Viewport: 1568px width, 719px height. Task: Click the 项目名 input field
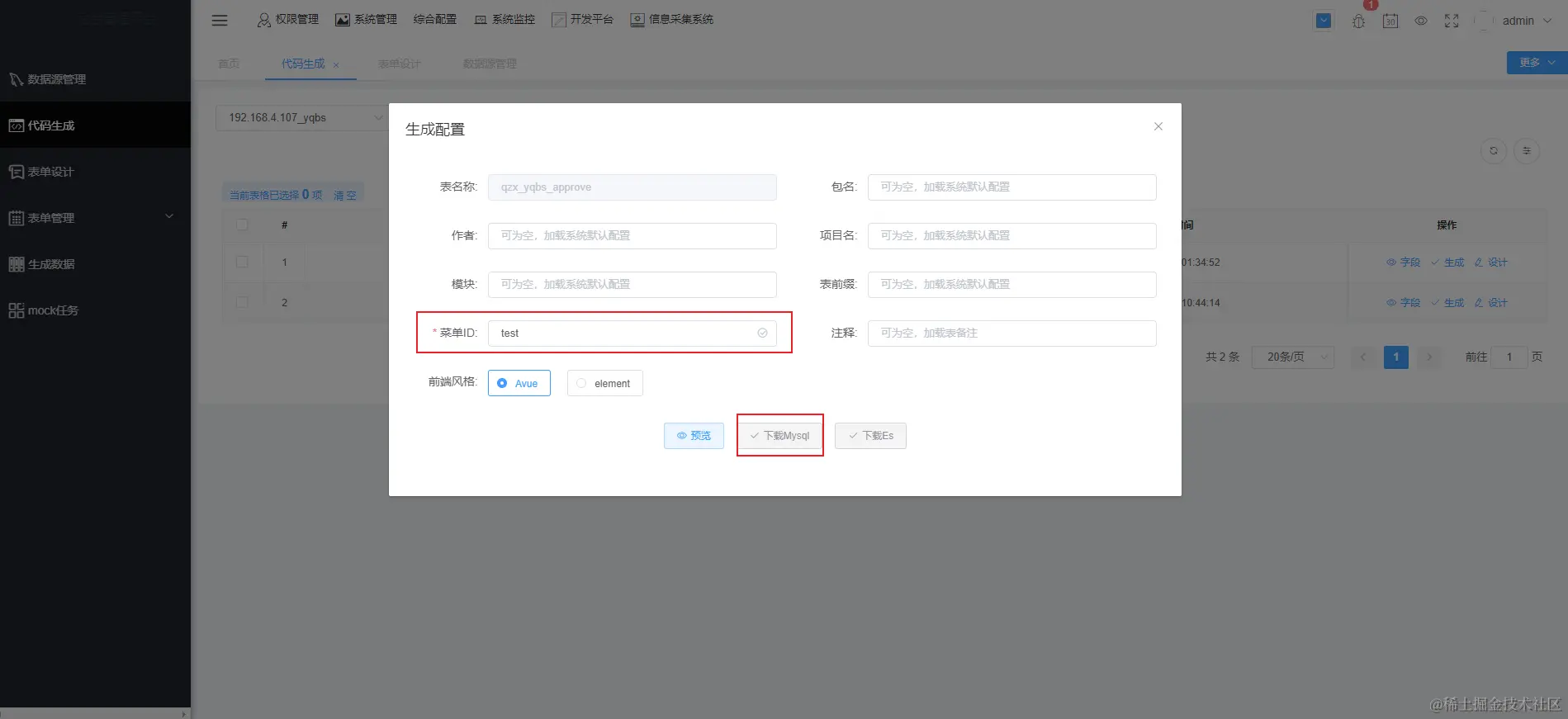[1011, 236]
